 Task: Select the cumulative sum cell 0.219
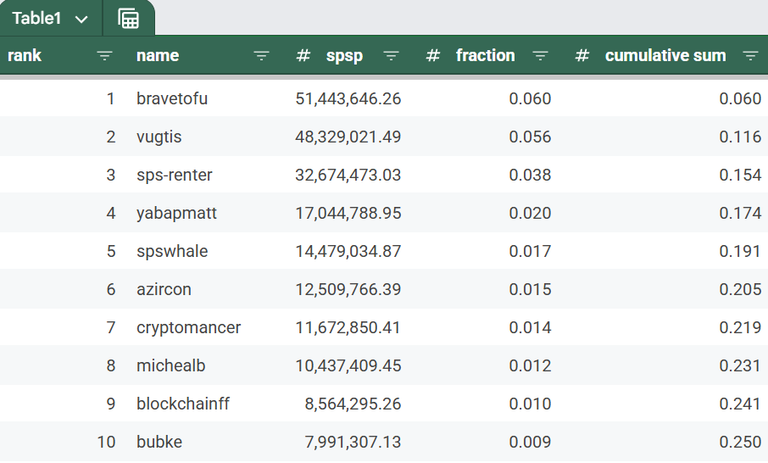[740, 328]
